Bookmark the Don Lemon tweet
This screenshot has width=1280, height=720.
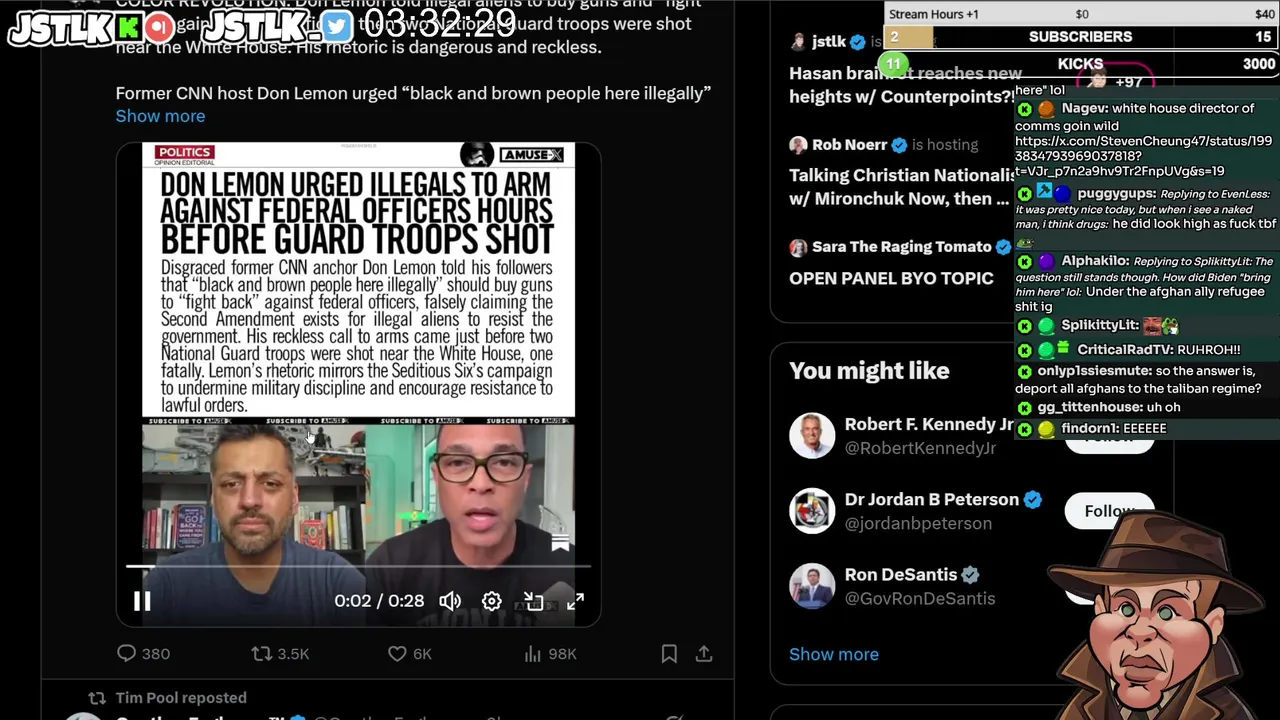(x=669, y=654)
